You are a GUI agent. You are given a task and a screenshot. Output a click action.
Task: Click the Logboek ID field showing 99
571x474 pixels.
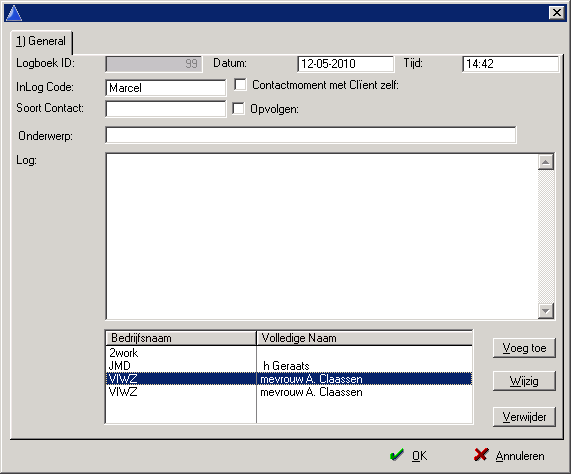[x=154, y=64]
